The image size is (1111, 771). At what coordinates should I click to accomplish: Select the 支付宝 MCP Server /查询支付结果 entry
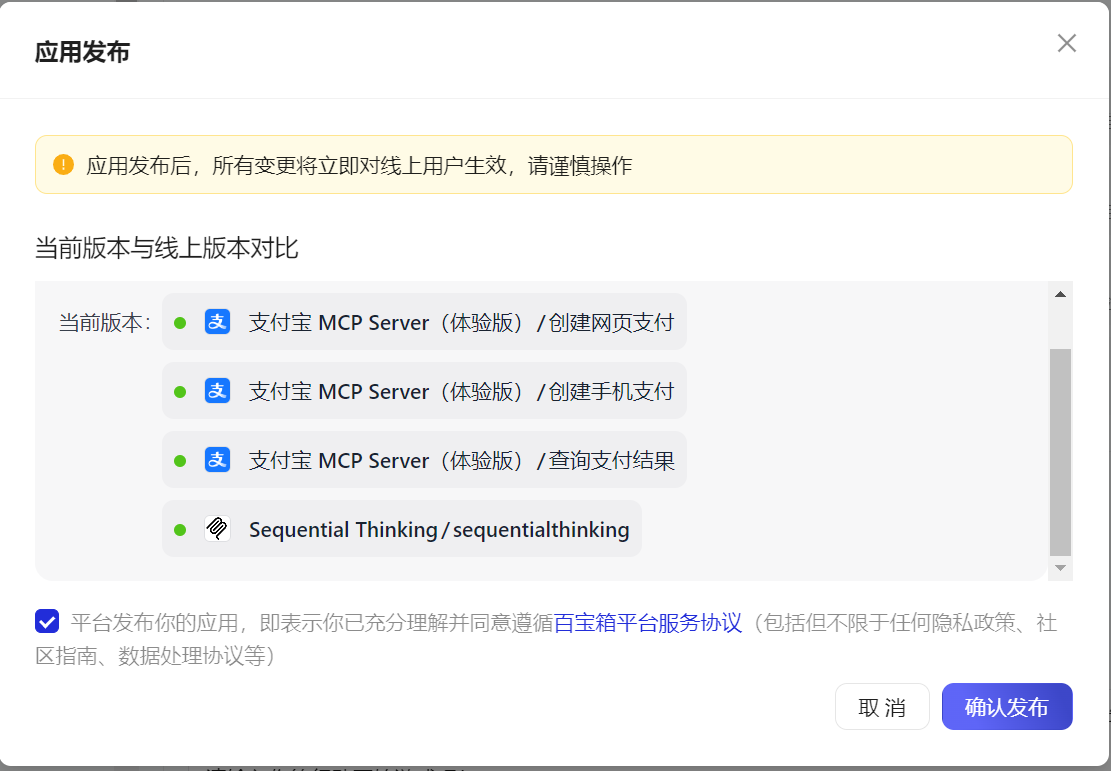point(424,460)
